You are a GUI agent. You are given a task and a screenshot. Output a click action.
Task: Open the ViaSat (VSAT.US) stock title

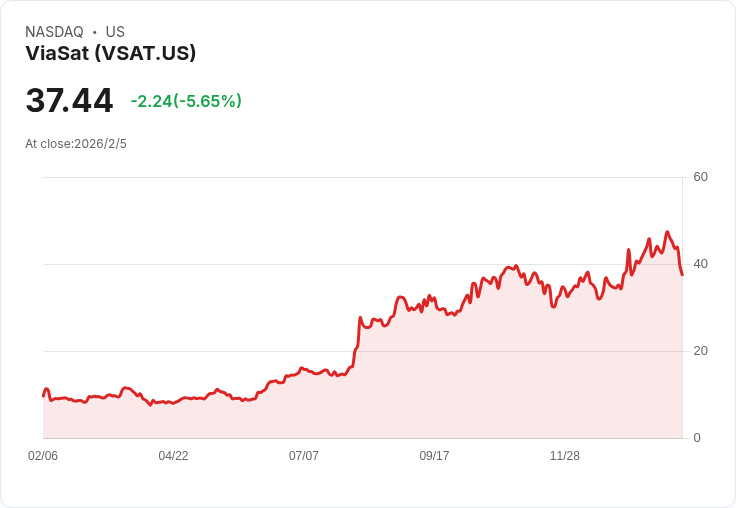pyautogui.click(x=110, y=53)
